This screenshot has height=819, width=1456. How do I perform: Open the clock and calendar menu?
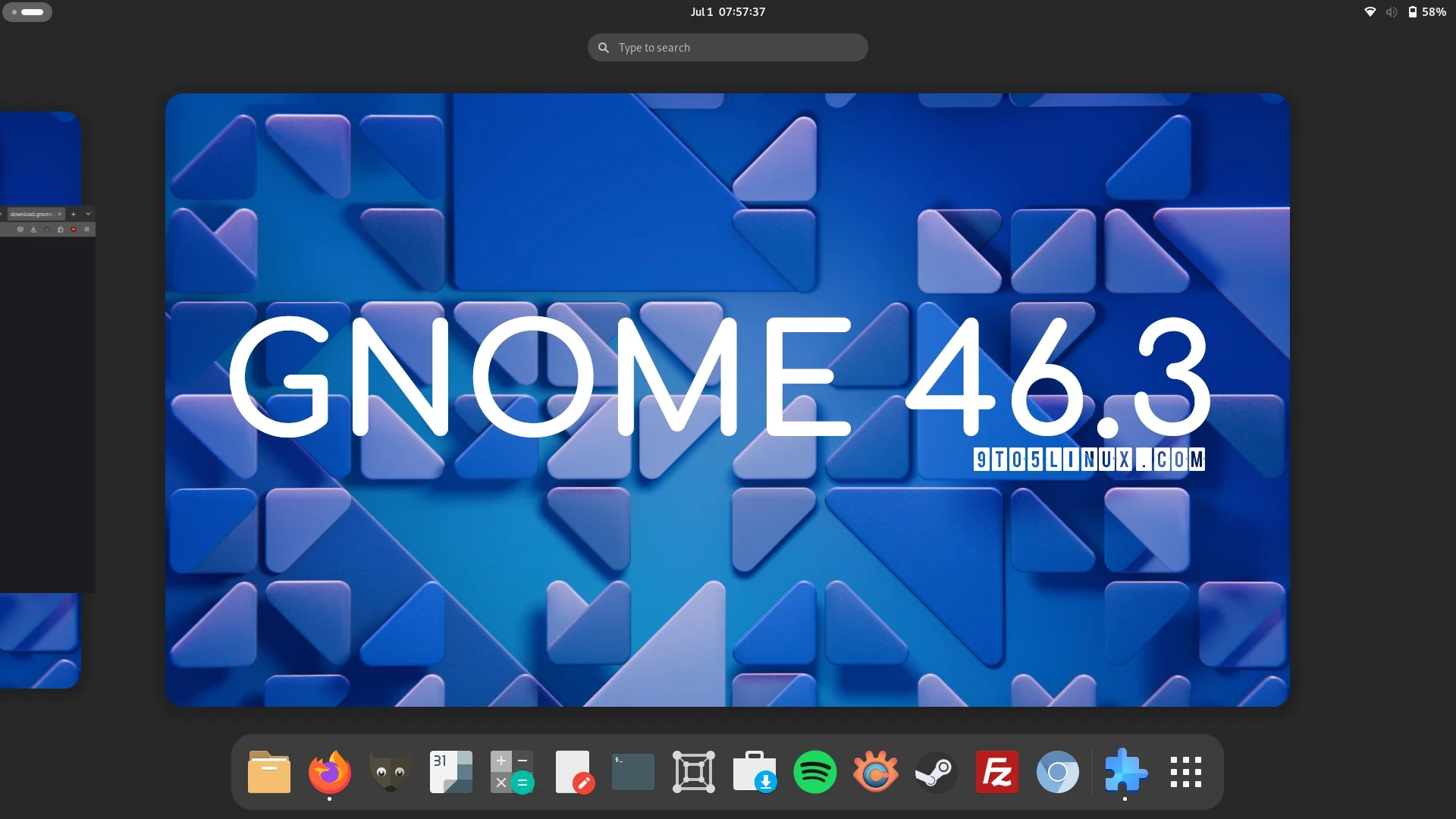[728, 12]
